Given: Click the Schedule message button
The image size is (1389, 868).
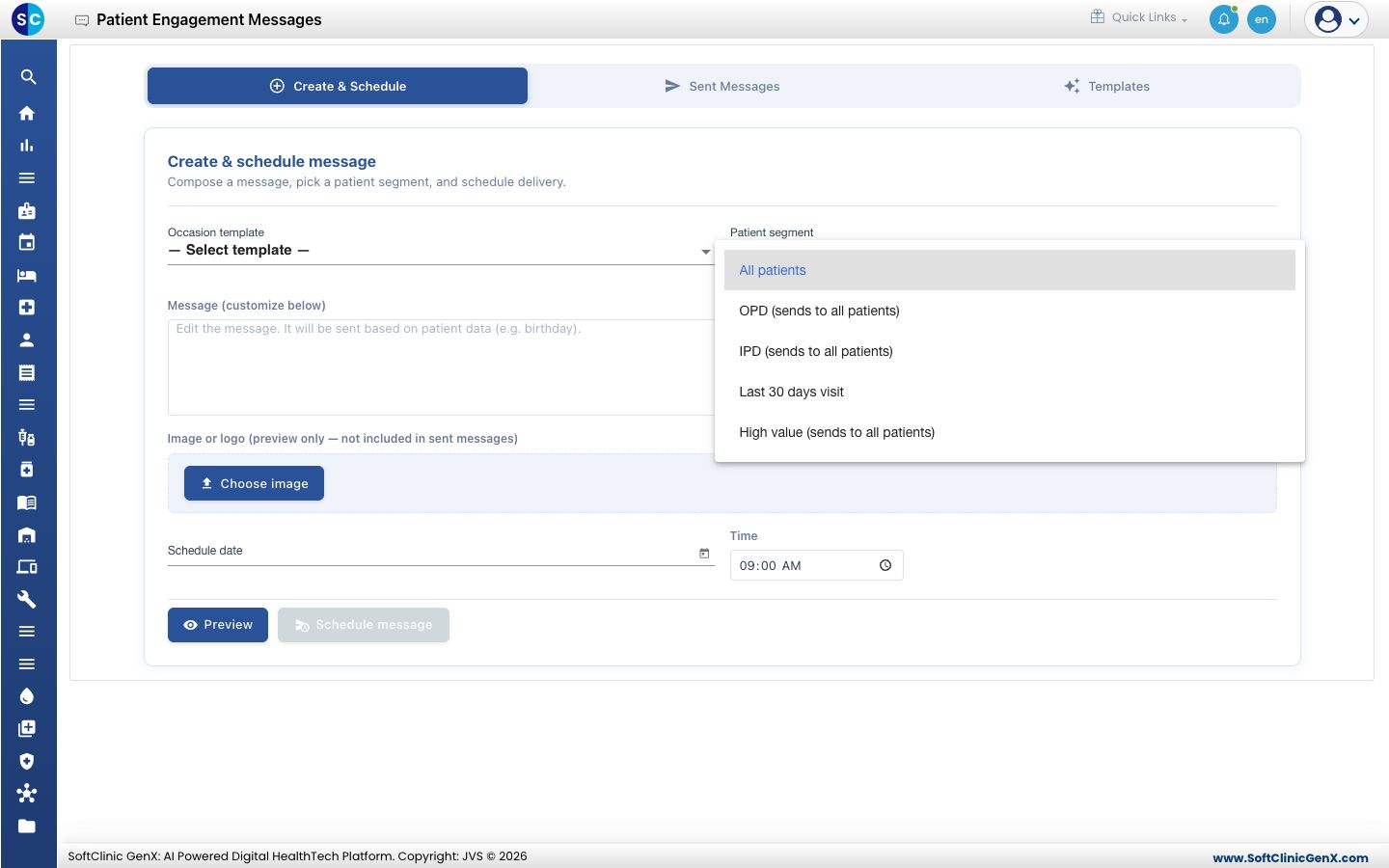Looking at the screenshot, I should pos(364,625).
